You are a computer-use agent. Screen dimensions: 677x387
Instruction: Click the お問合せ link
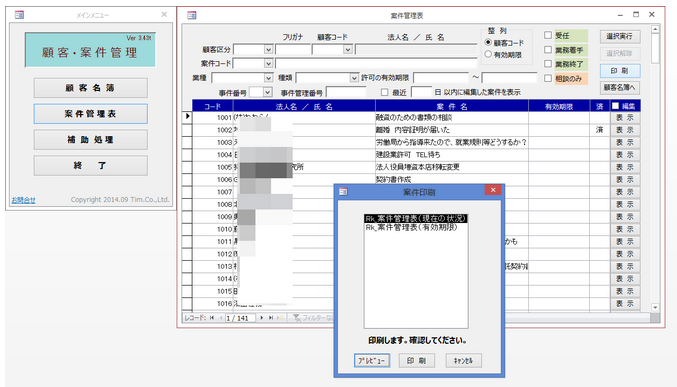coord(23,200)
